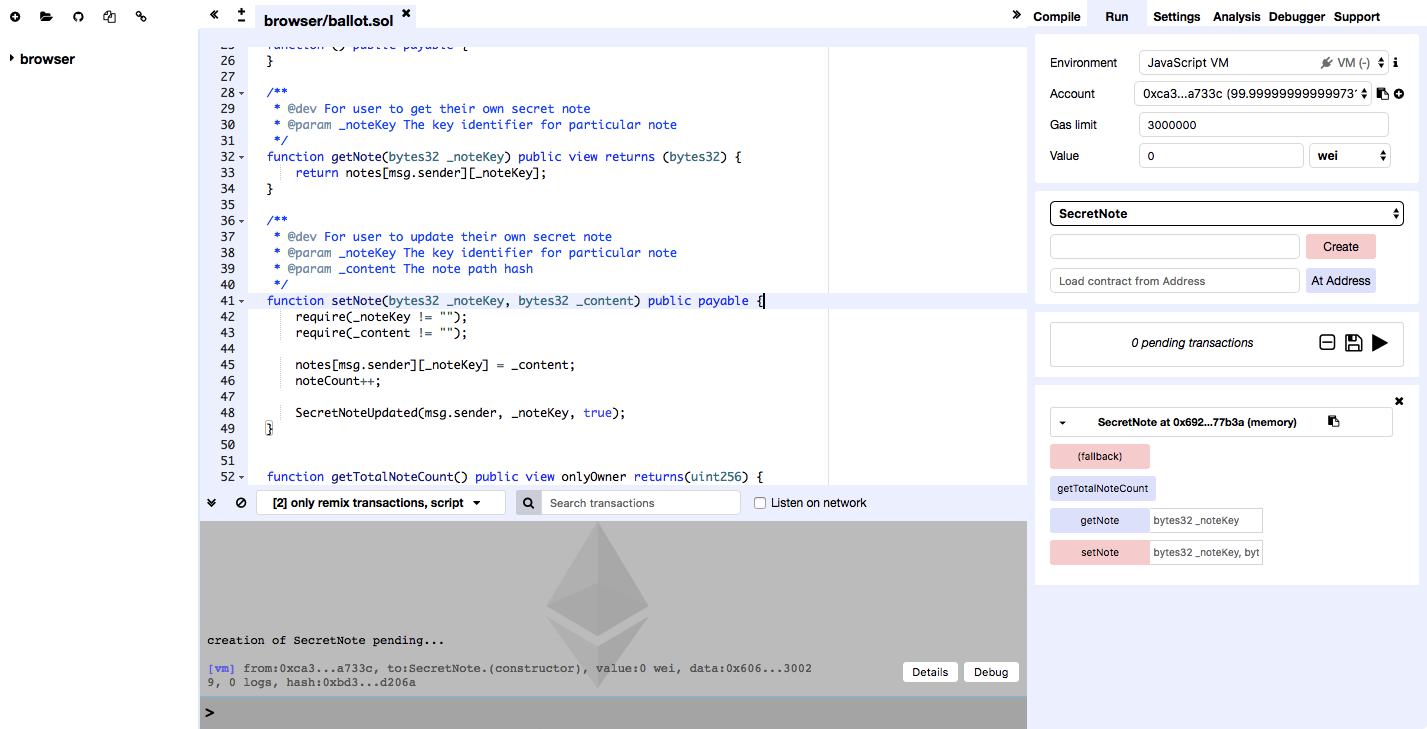Click the editor font size plus-minus icon

[241, 15]
